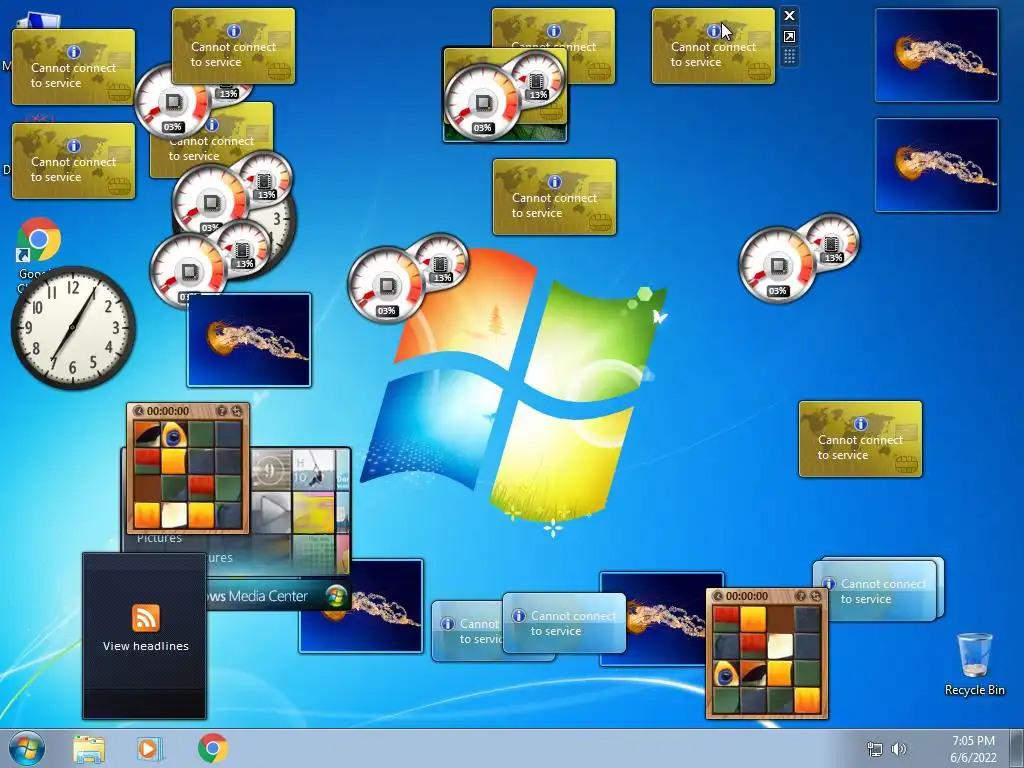Click white tile in puzzle overlapping Media Center
This screenshot has width=1024, height=768.
click(x=174, y=515)
